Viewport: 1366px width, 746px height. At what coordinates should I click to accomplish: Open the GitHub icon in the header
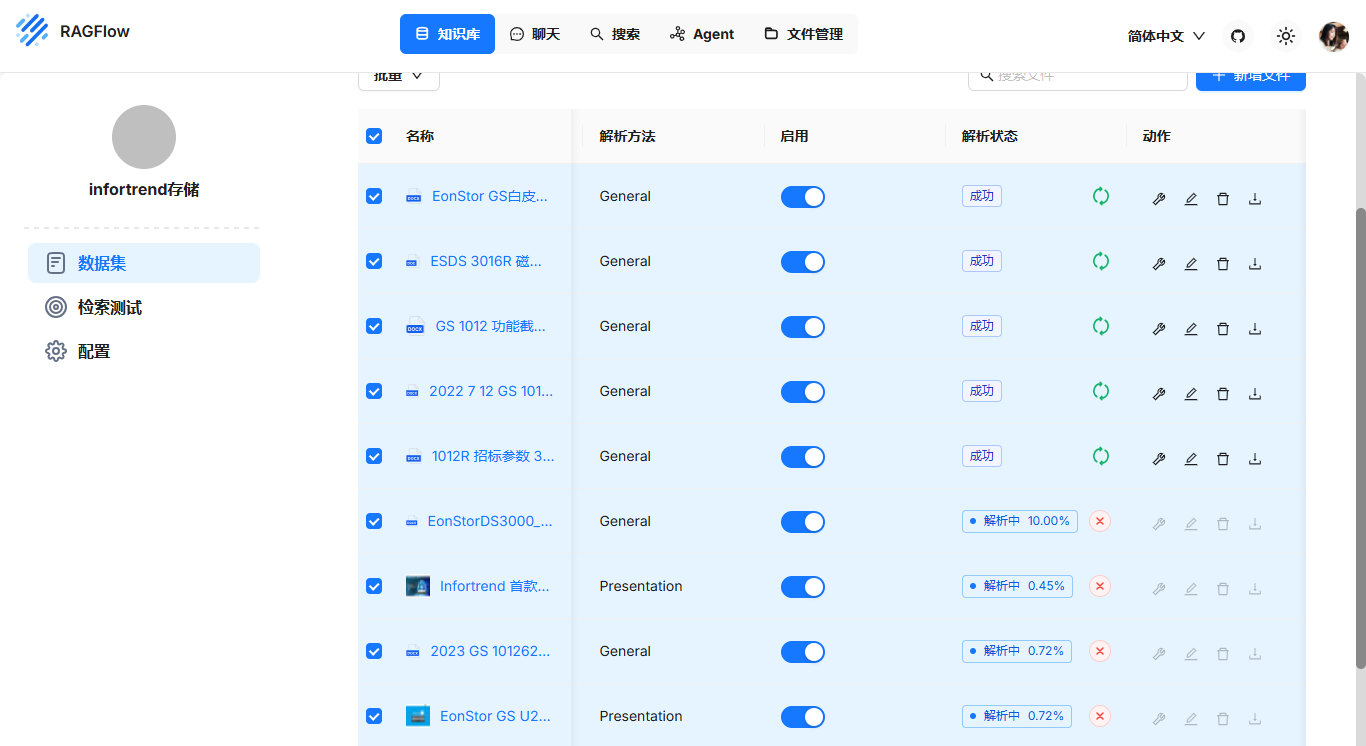1237,35
